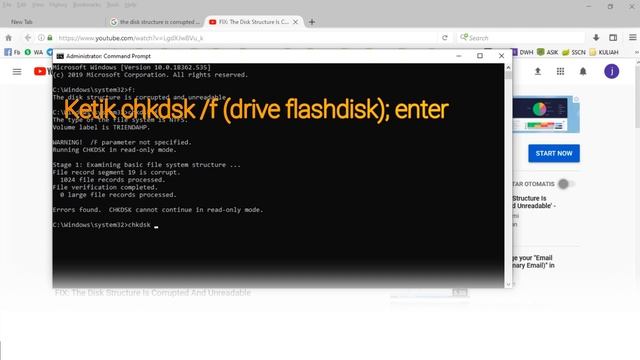
Task: Reload the page with the refresh icon
Action: click(445, 38)
